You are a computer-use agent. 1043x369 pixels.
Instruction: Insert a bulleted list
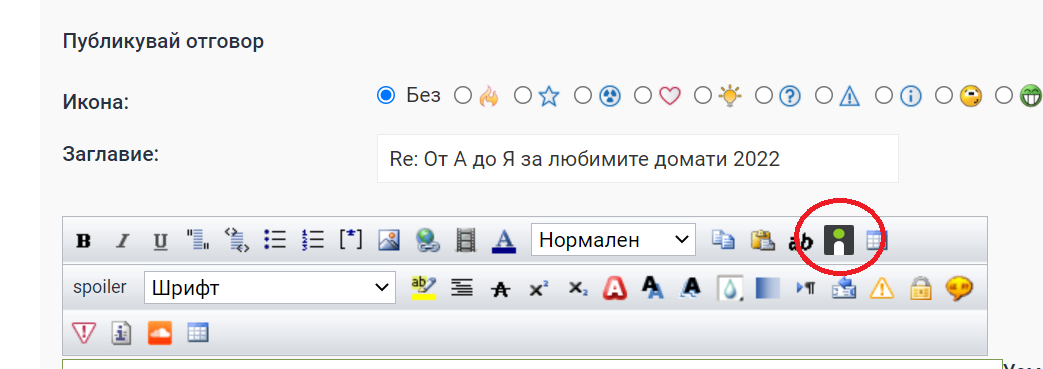point(275,240)
